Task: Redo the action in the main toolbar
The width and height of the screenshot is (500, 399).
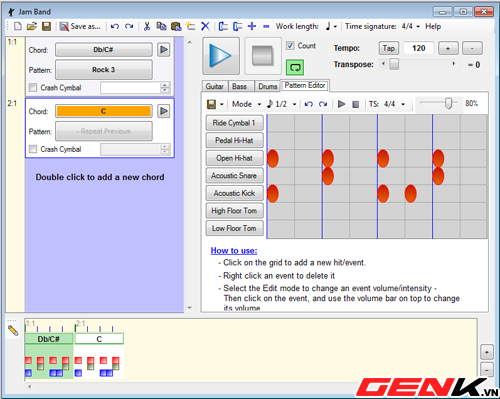Action: tap(129, 26)
